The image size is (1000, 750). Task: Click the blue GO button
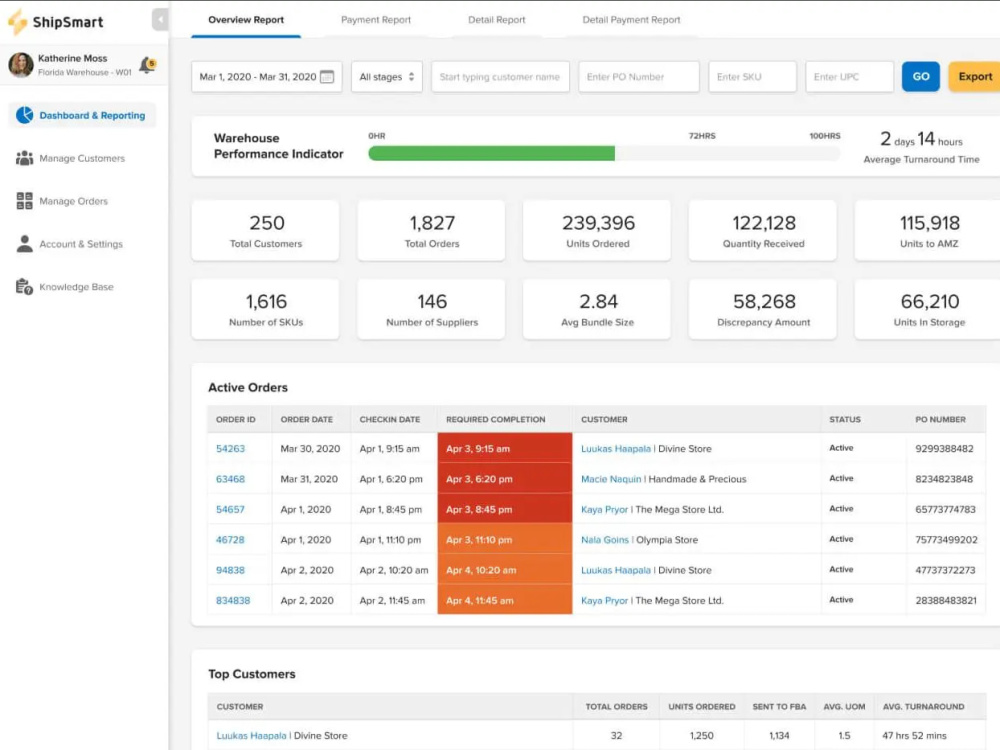921,77
